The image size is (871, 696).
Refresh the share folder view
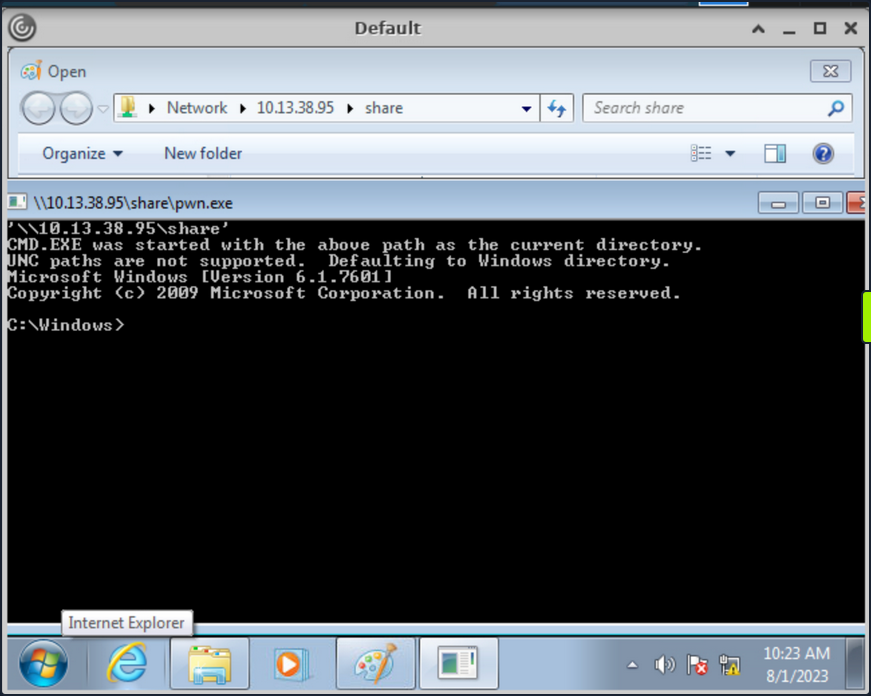coord(557,107)
